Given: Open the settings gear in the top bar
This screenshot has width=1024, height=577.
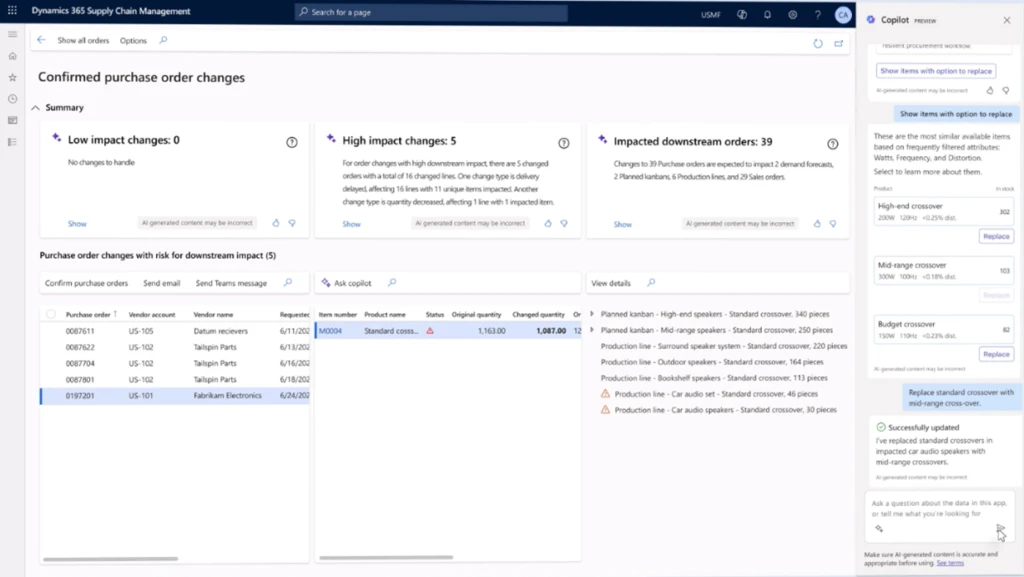Looking at the screenshot, I should pos(792,14).
